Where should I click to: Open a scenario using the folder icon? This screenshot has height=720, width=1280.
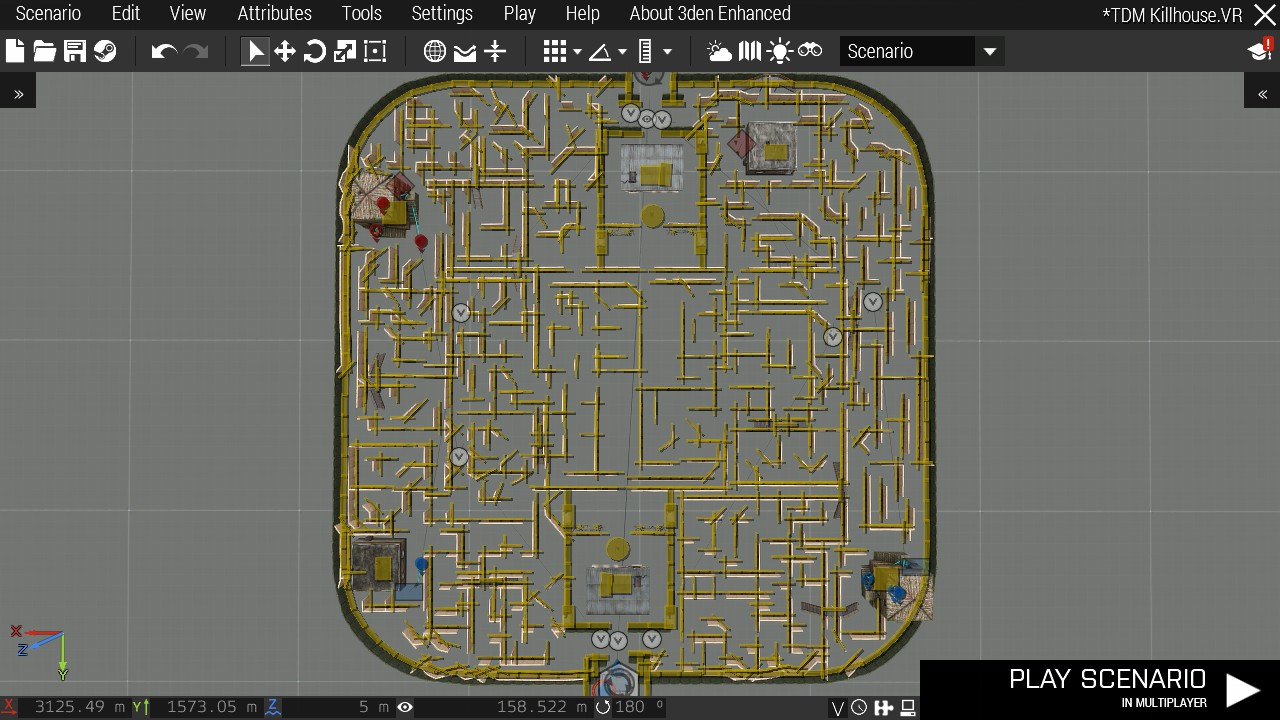(45, 51)
